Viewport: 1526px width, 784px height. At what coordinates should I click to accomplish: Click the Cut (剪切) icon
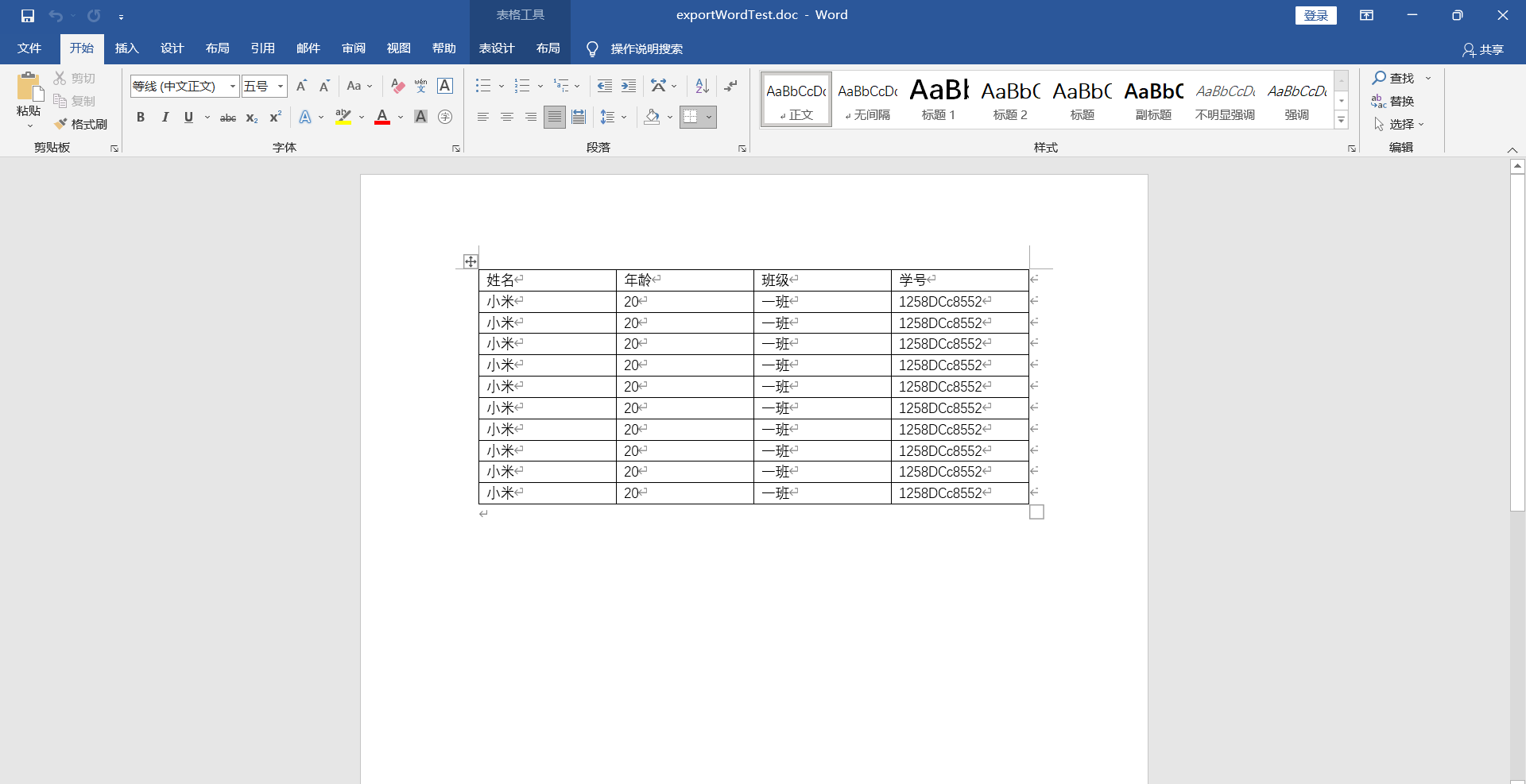(x=60, y=77)
